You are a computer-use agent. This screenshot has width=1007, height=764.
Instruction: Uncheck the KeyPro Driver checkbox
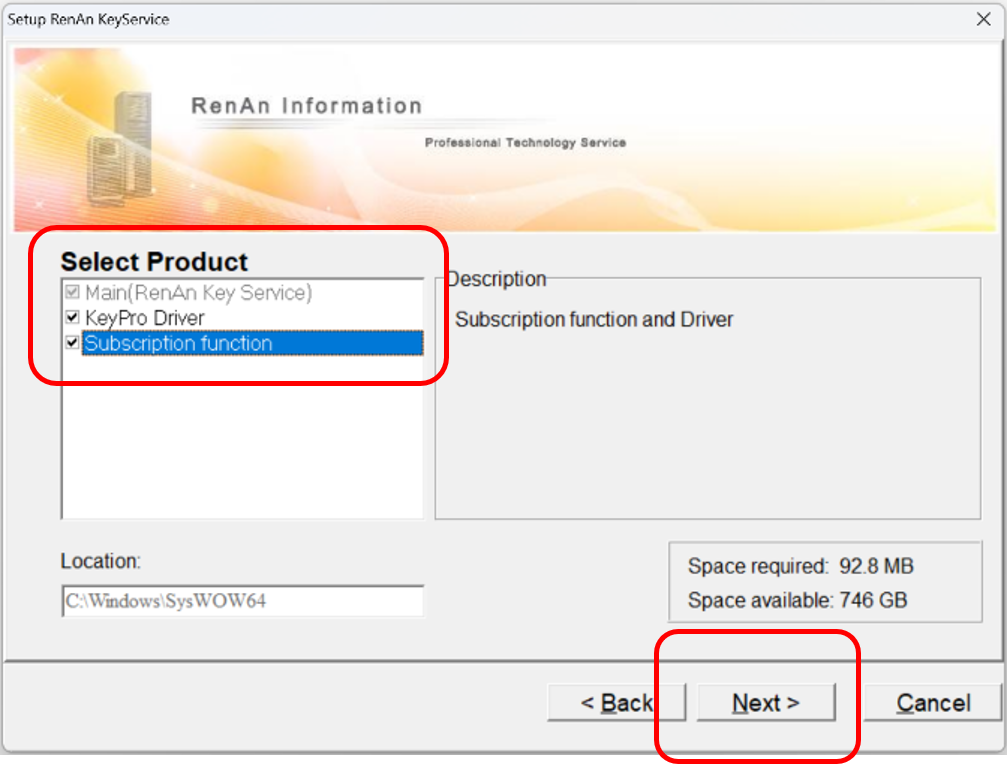73,317
